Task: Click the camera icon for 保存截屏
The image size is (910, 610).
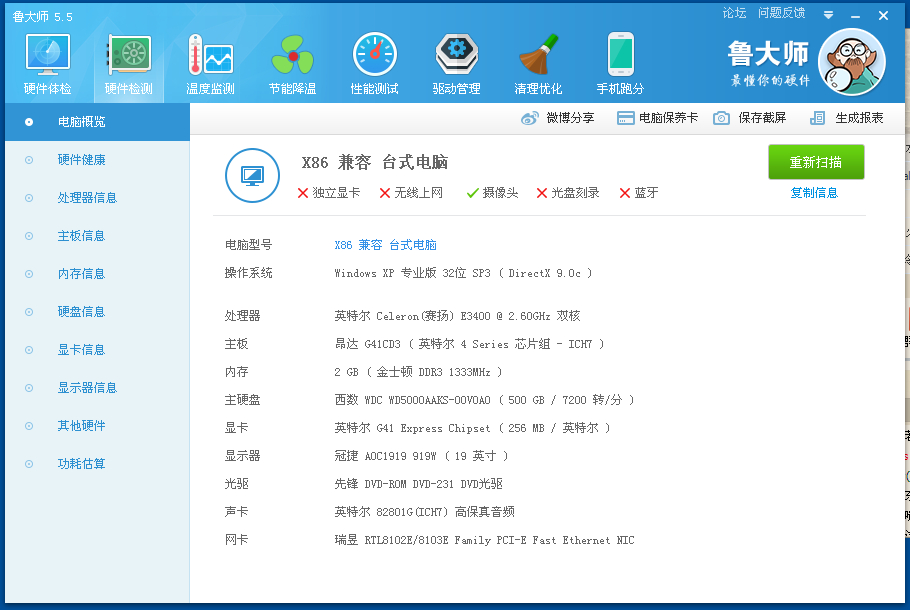Action: coord(721,118)
